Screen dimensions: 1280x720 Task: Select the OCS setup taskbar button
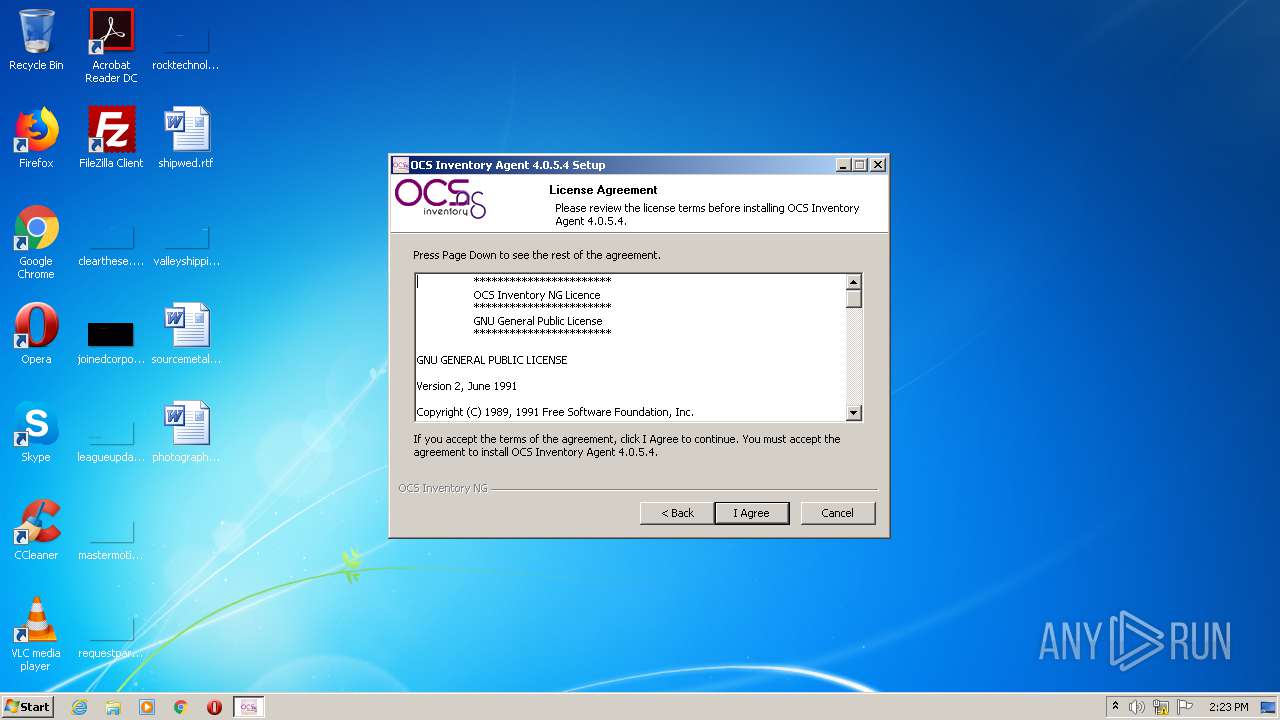pyautogui.click(x=248, y=707)
